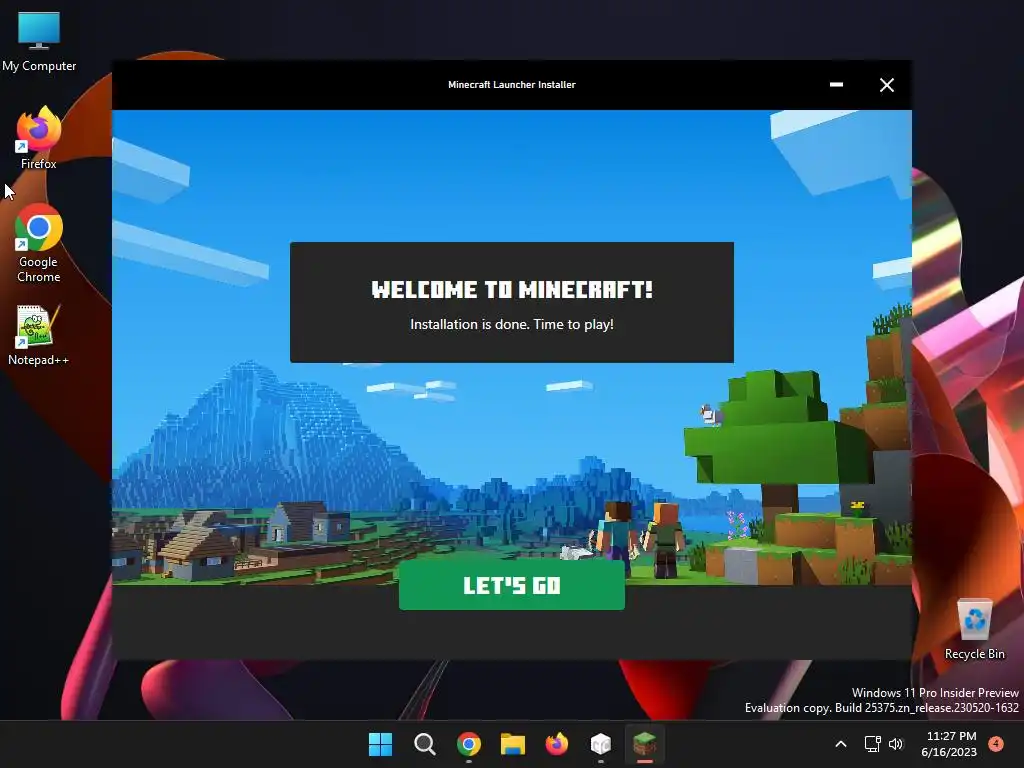Open the volume control in tray

[896, 744]
